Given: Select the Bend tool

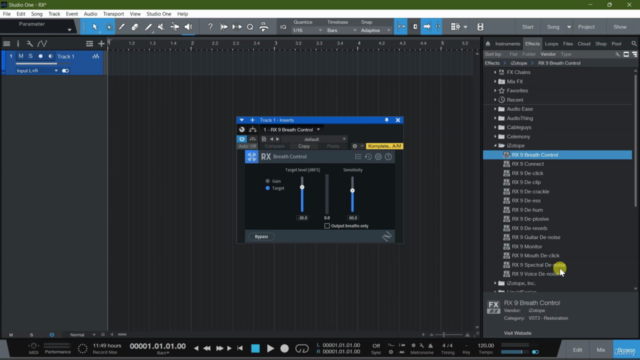Looking at the screenshot, I should [x=175, y=27].
